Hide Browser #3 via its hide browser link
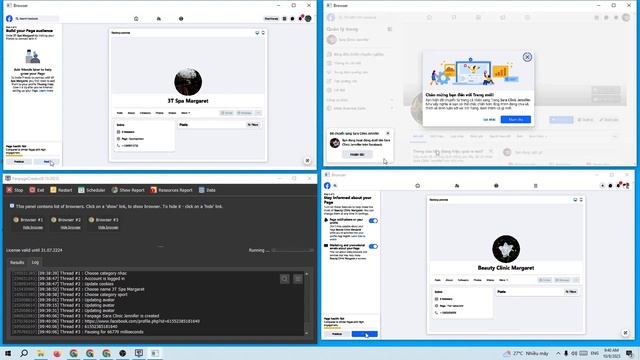640x360 pixels. click(108, 227)
